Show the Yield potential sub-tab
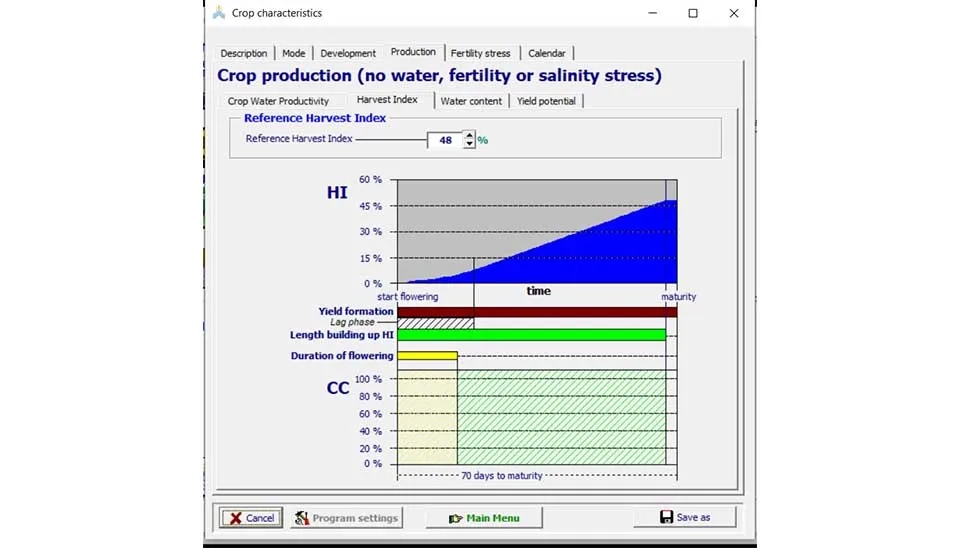Viewport: 960px width, 548px height. (x=546, y=101)
